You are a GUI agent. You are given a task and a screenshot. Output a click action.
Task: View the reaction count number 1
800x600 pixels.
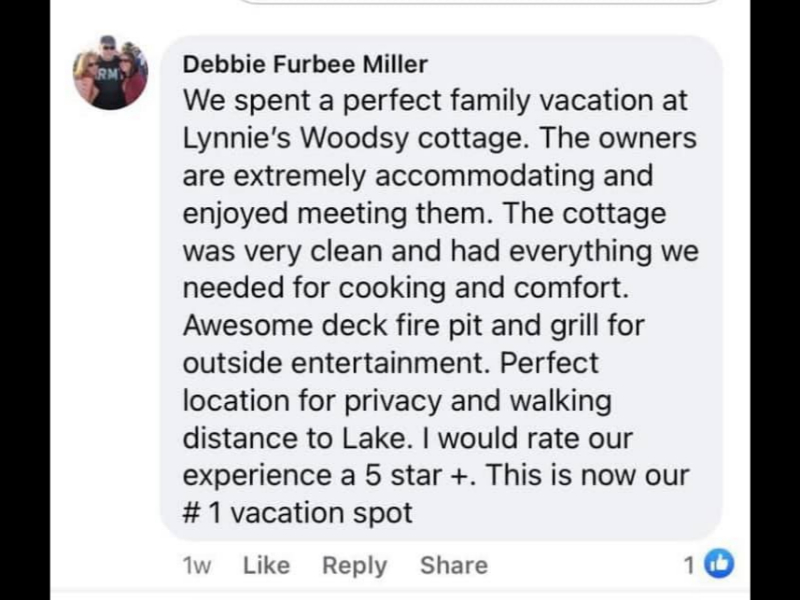pyautogui.click(x=689, y=565)
